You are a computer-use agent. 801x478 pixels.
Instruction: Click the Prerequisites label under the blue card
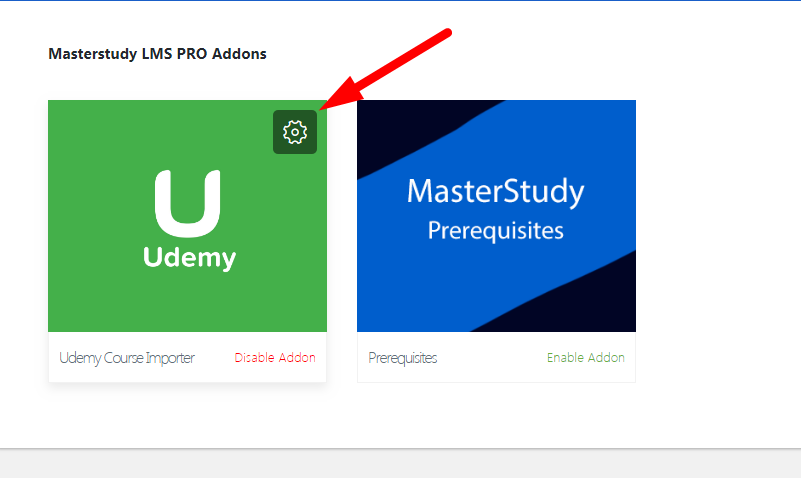click(403, 358)
